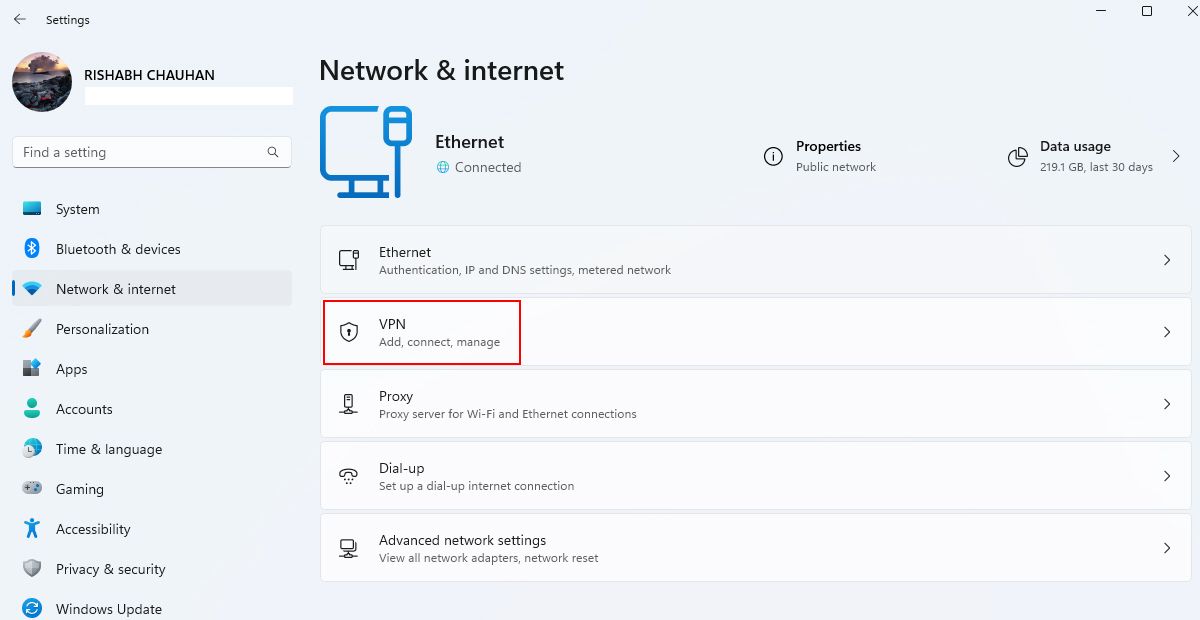
Task: Select System in the sidebar
Action: pos(78,209)
